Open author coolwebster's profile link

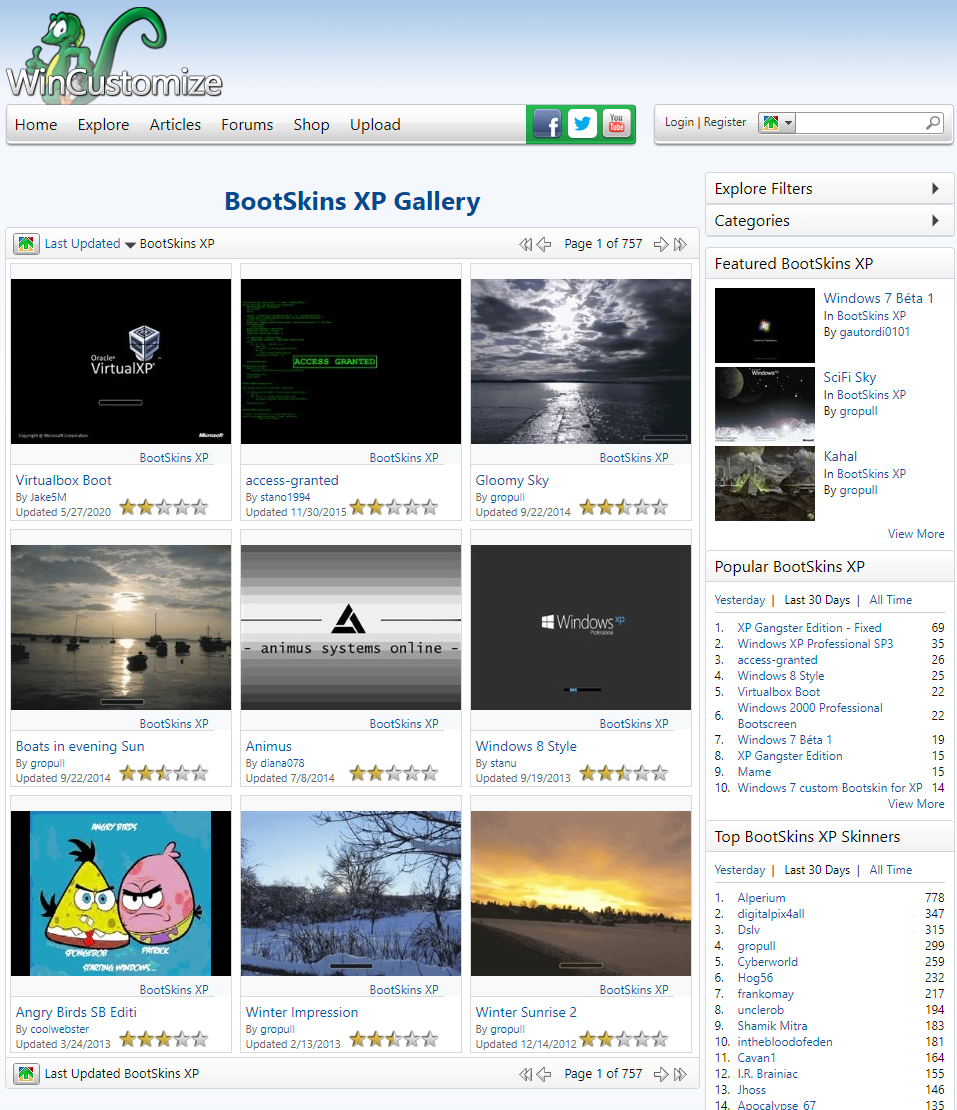tap(59, 1029)
